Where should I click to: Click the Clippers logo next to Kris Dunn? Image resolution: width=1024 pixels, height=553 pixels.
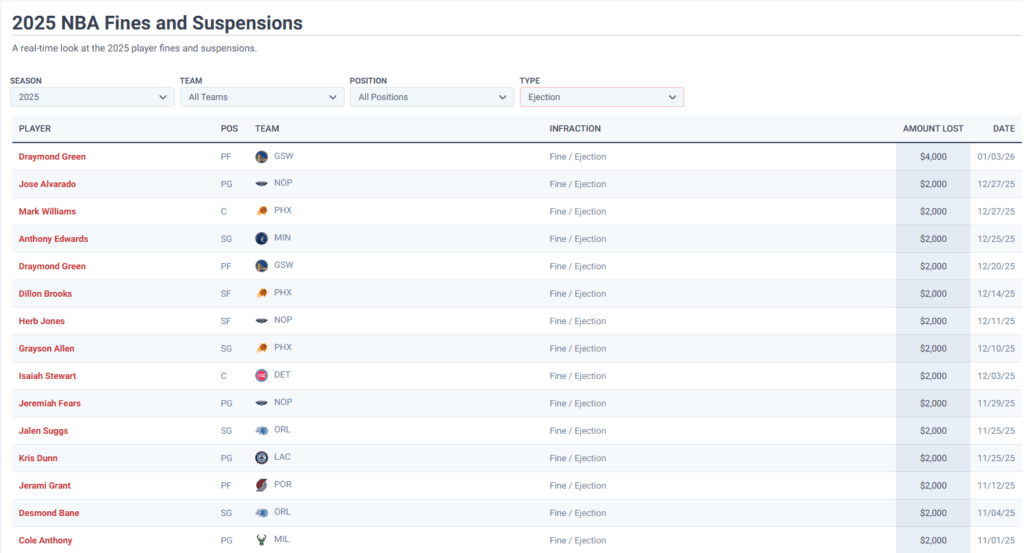point(262,458)
